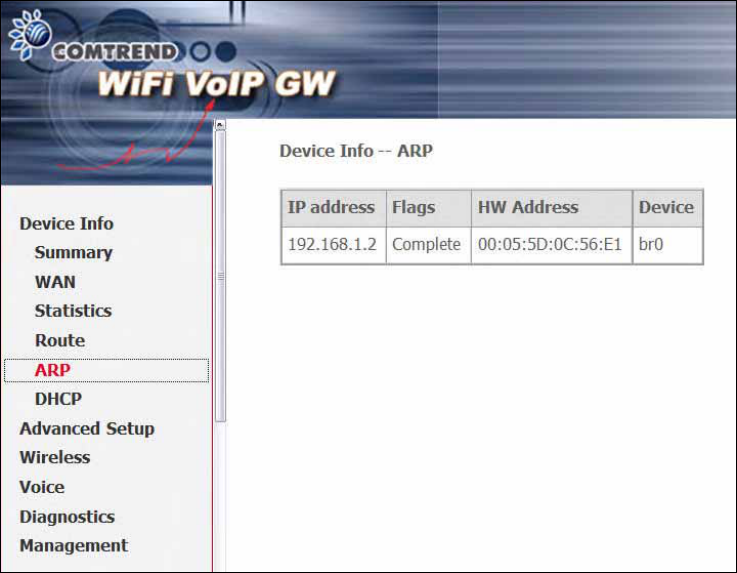Image resolution: width=737 pixels, height=573 pixels.
Task: Open the Advanced Setup section
Action: 87,429
